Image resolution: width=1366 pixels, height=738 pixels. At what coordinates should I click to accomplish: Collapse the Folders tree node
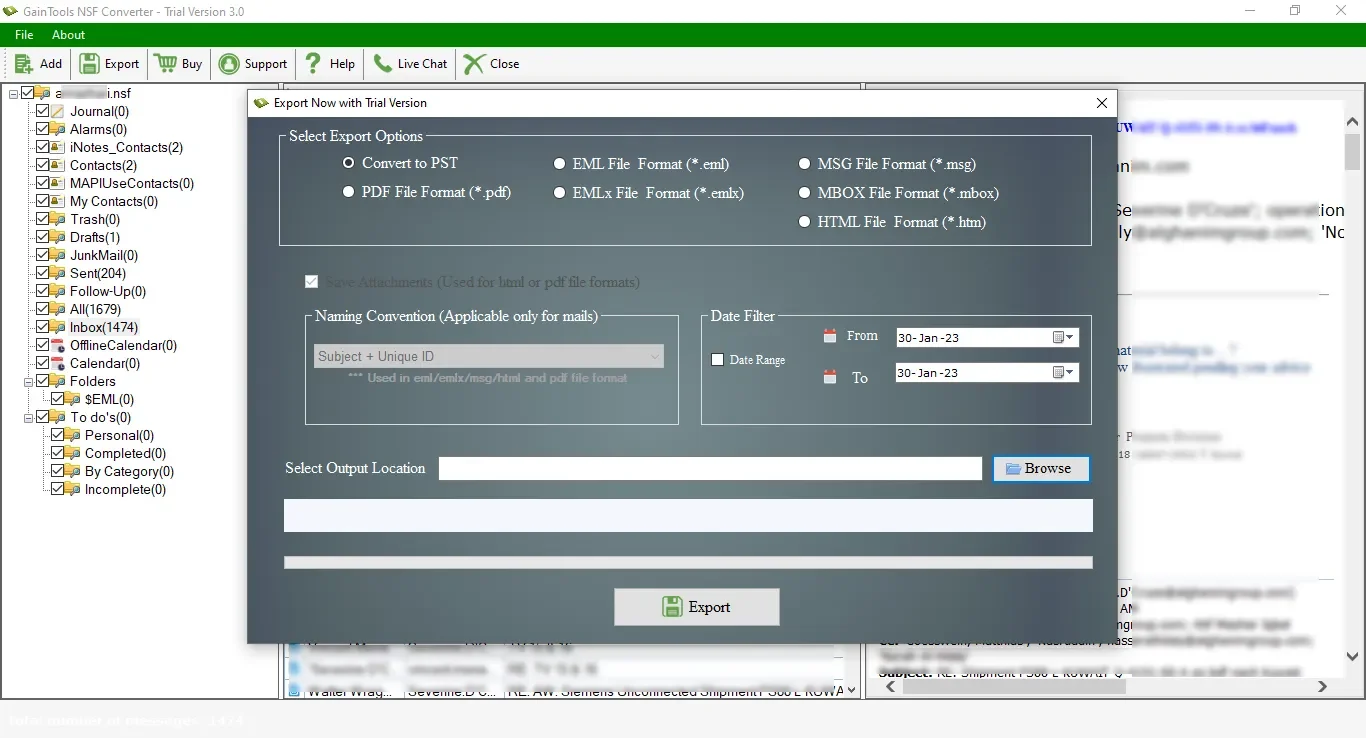[x=29, y=382]
